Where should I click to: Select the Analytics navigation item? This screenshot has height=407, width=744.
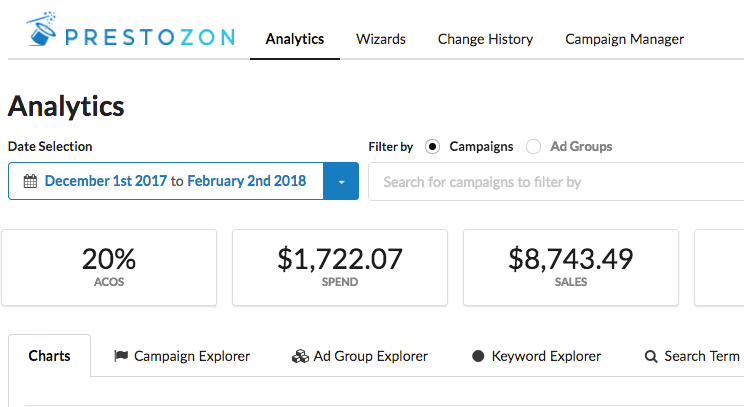point(295,40)
